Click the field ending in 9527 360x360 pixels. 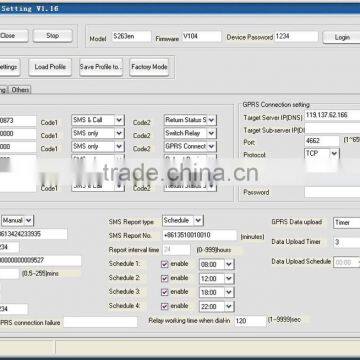[40, 261]
